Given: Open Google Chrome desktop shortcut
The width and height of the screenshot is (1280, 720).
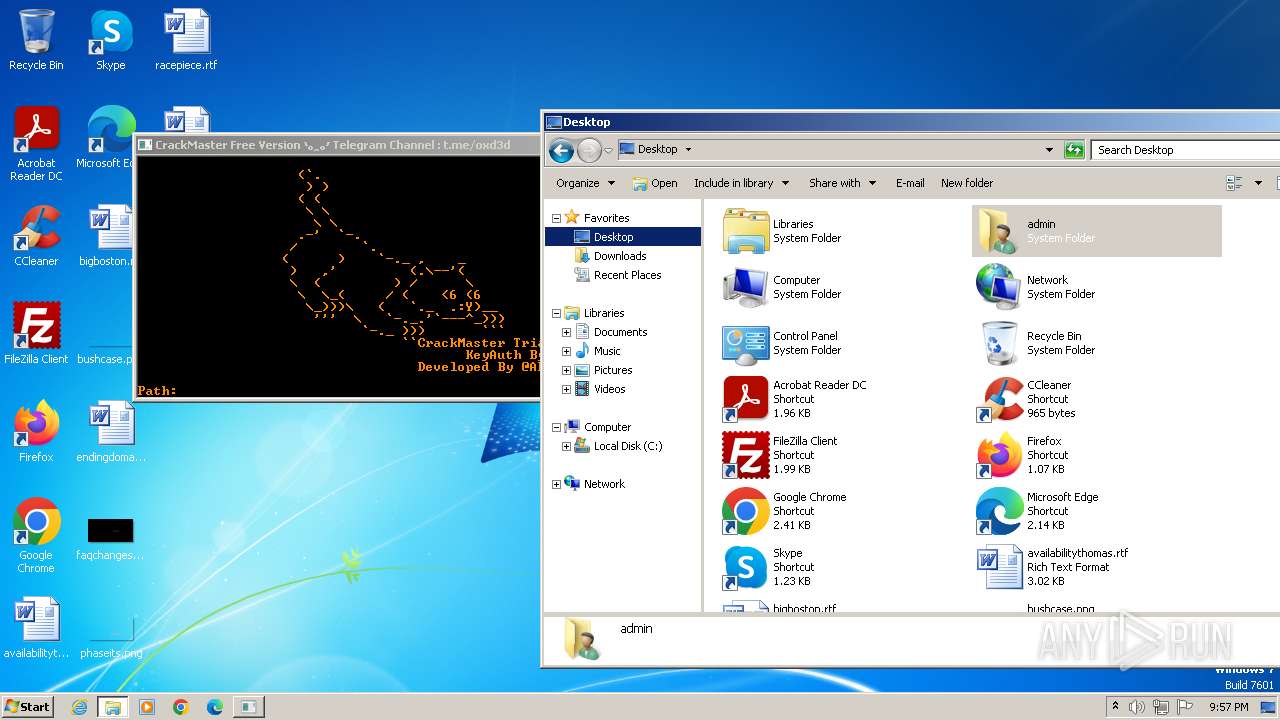Looking at the screenshot, I should tap(36, 535).
